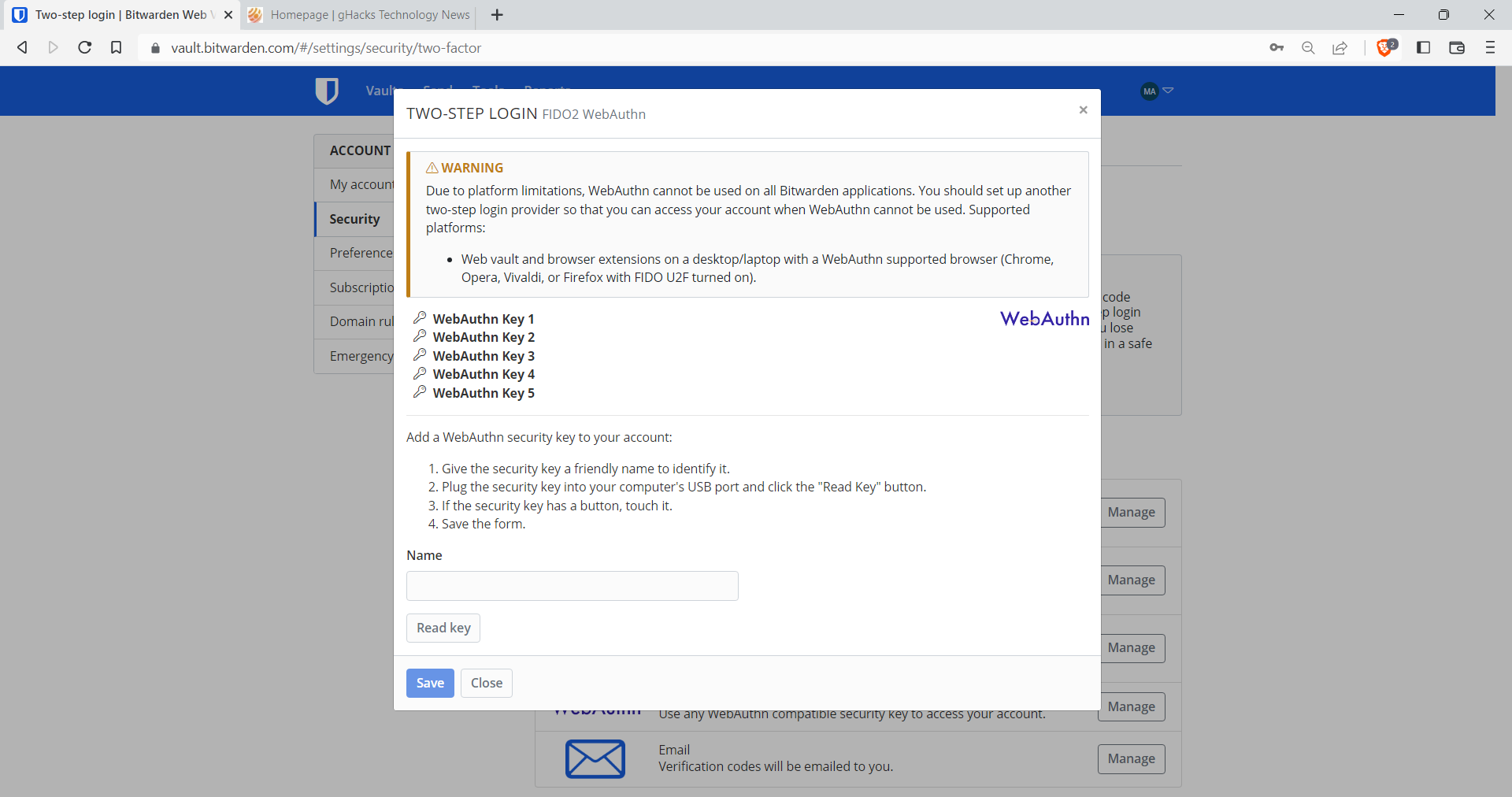The height and width of the screenshot is (797, 1512).
Task: Click the Name input field
Action: click(572, 586)
